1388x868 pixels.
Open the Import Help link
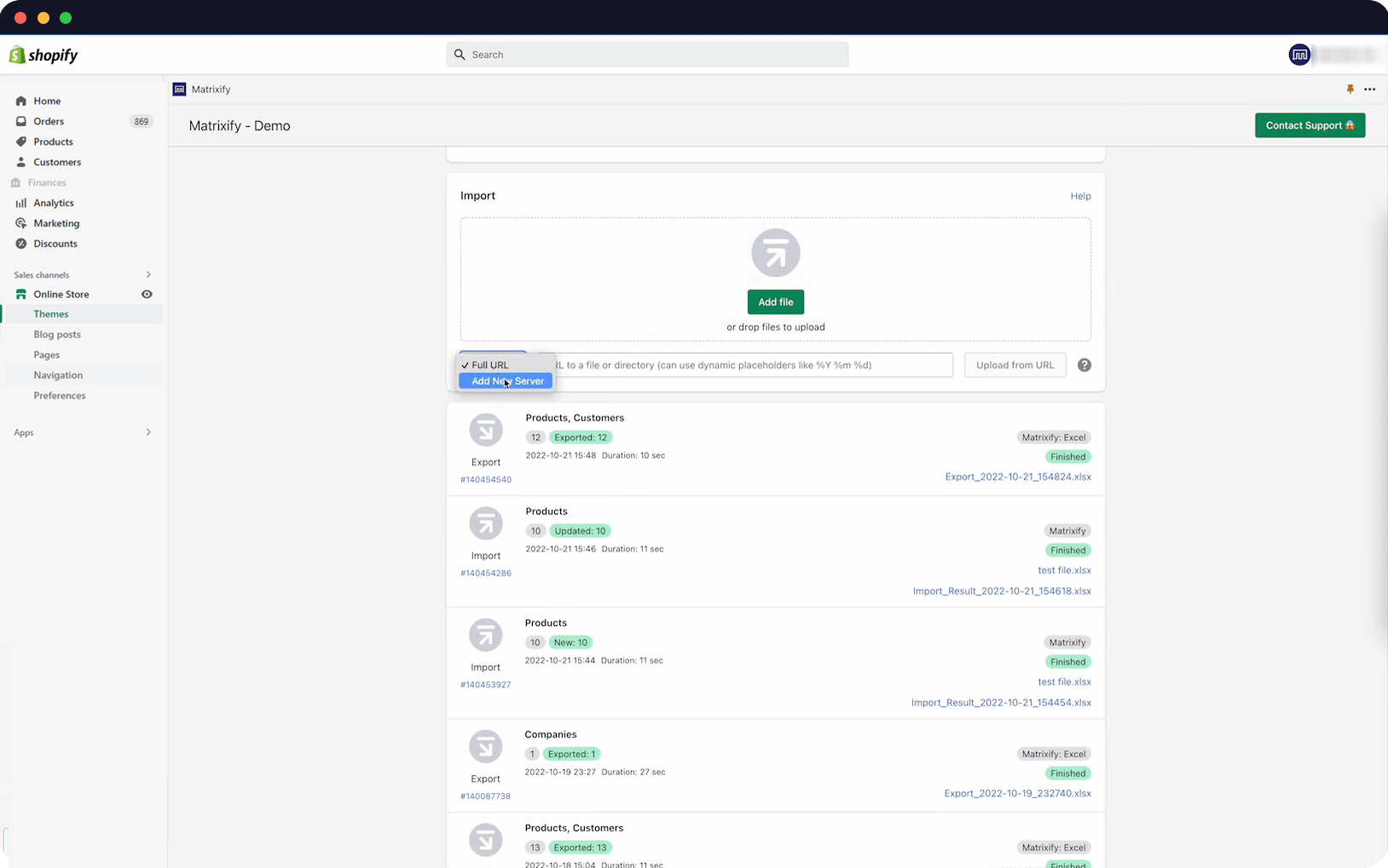1080,196
